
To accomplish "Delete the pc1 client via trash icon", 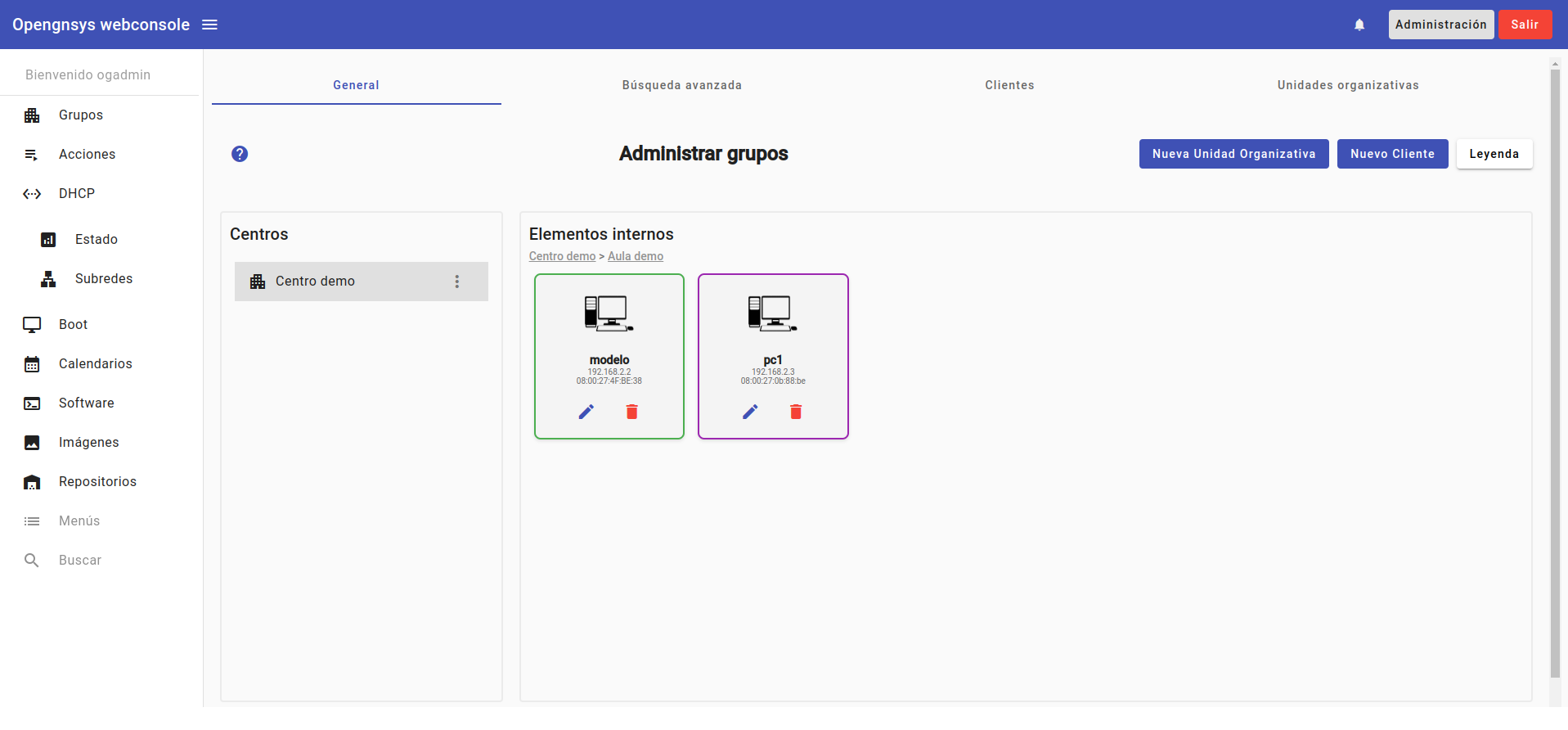I will (x=796, y=412).
